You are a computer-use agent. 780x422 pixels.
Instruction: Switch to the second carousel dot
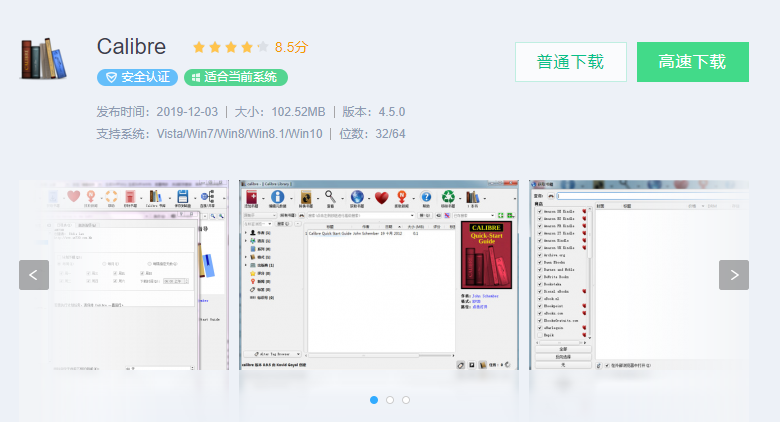(x=390, y=400)
